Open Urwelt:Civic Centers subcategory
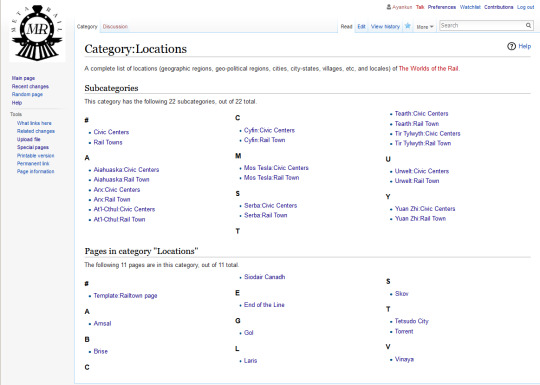Viewport: 540px width, 385px height. point(422,171)
